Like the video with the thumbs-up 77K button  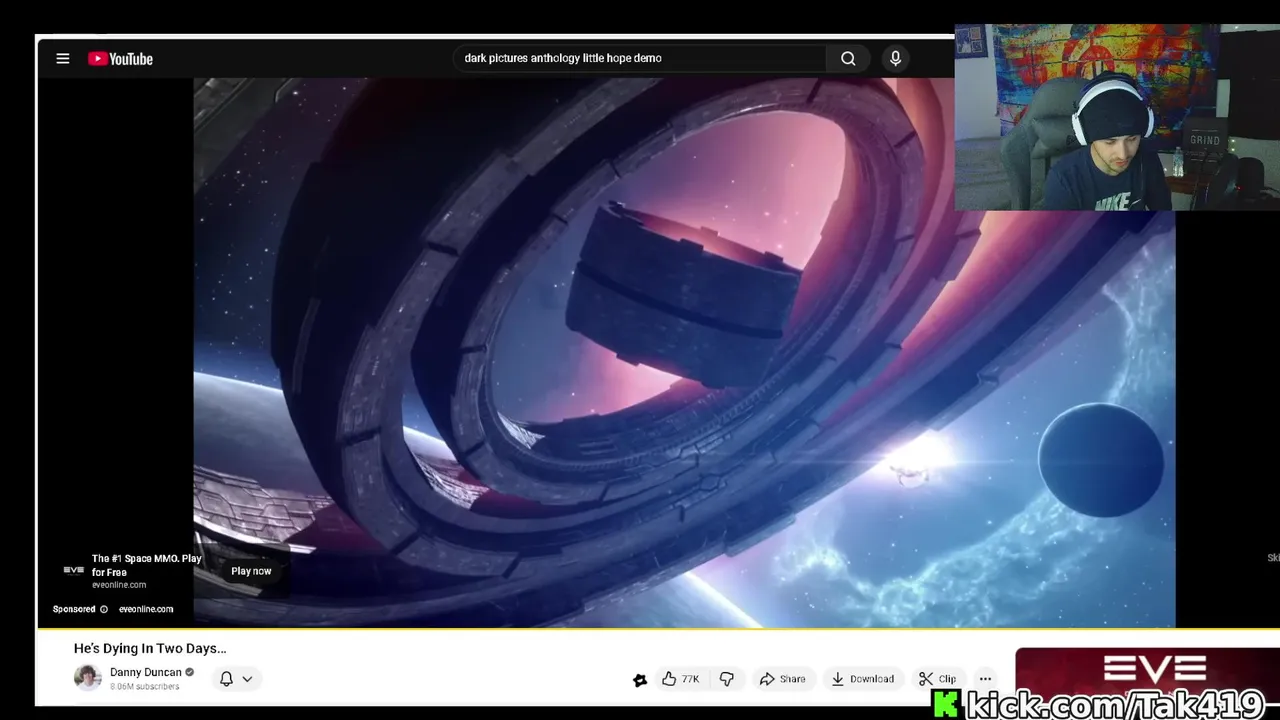tap(680, 679)
